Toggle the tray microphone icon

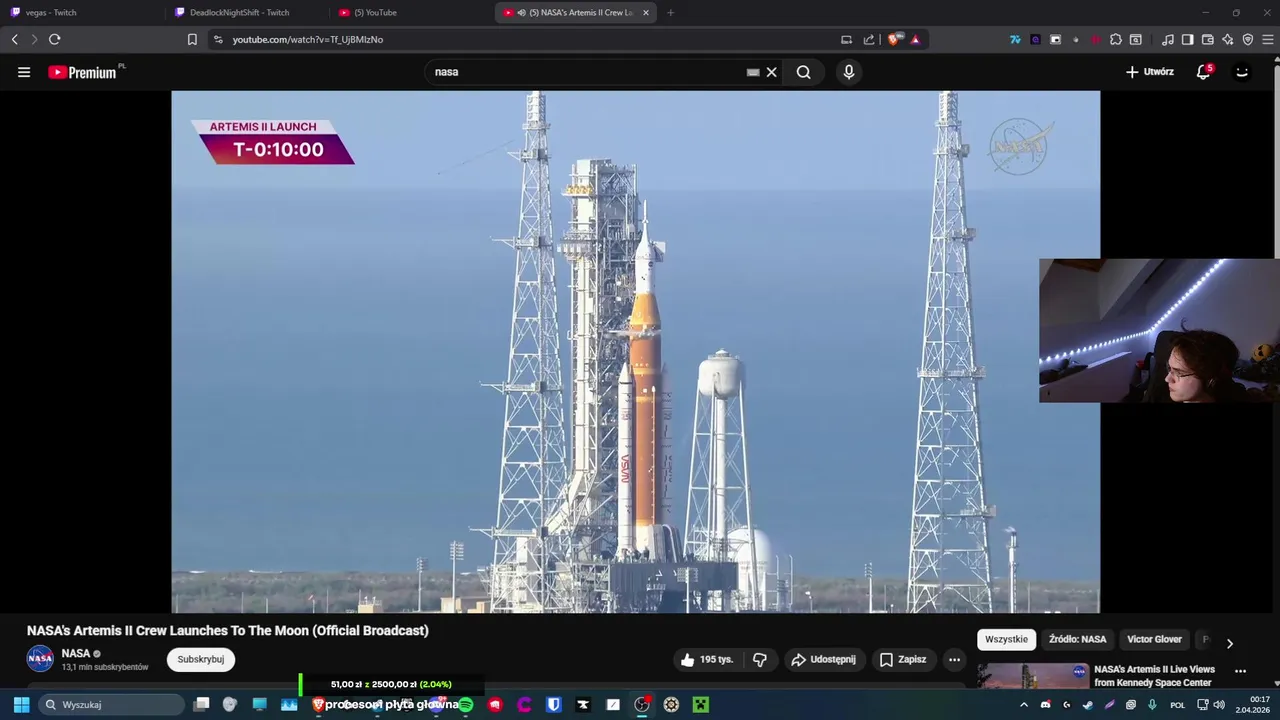click(x=1152, y=705)
